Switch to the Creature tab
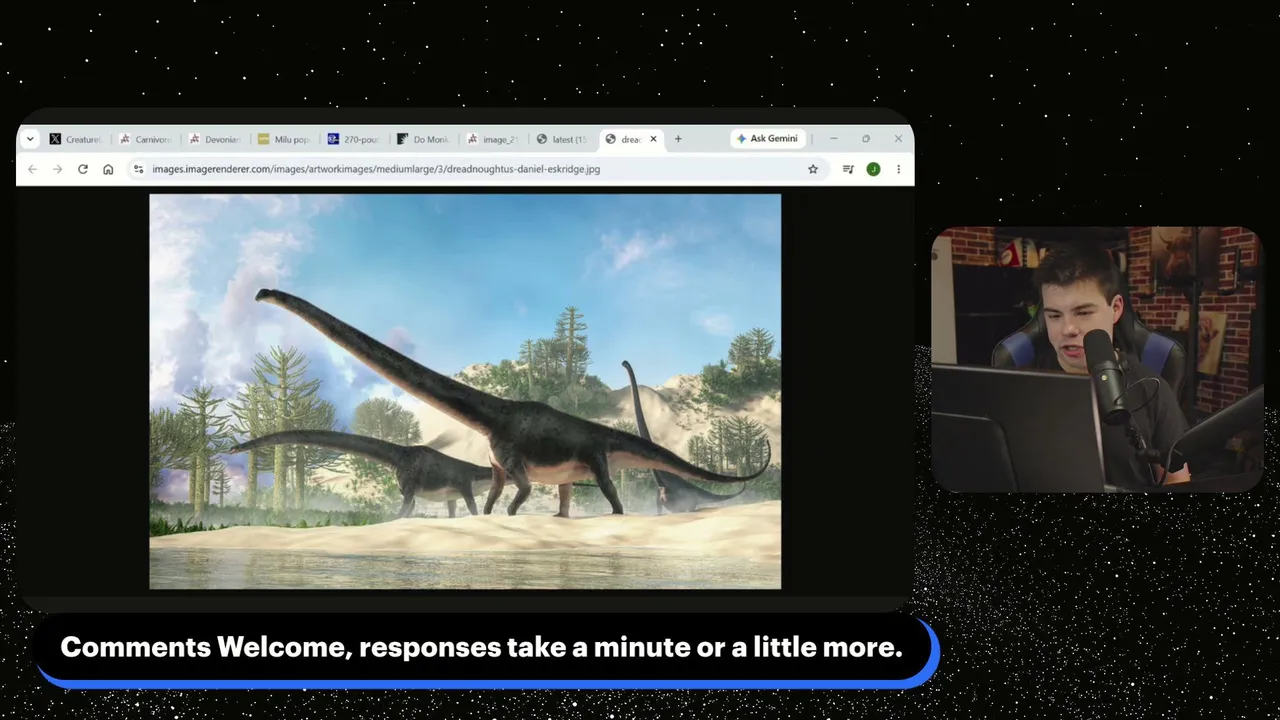Screen dimensions: 1280x720 (x=76, y=139)
